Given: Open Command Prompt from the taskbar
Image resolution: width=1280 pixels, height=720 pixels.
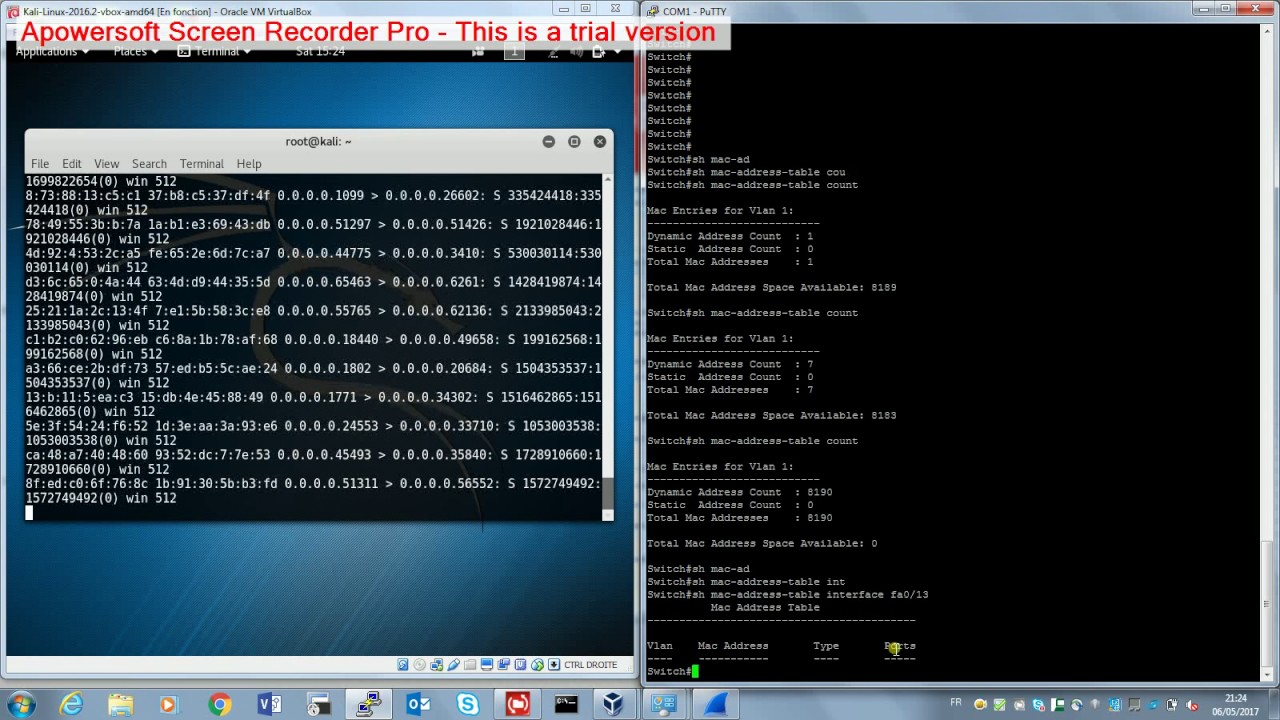Looking at the screenshot, I should pyautogui.click(x=566, y=704).
